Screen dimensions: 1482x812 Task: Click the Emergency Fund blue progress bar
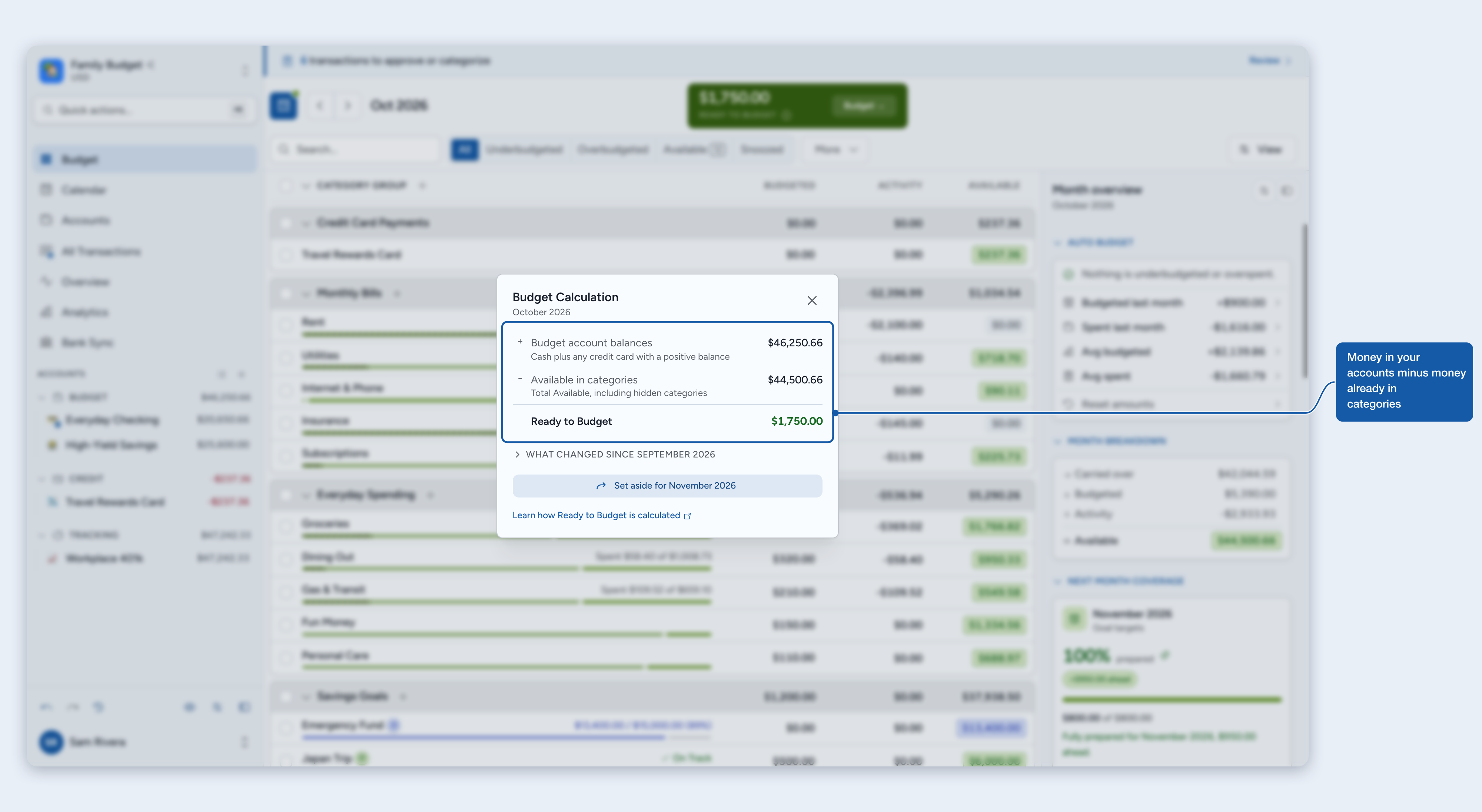point(506,737)
